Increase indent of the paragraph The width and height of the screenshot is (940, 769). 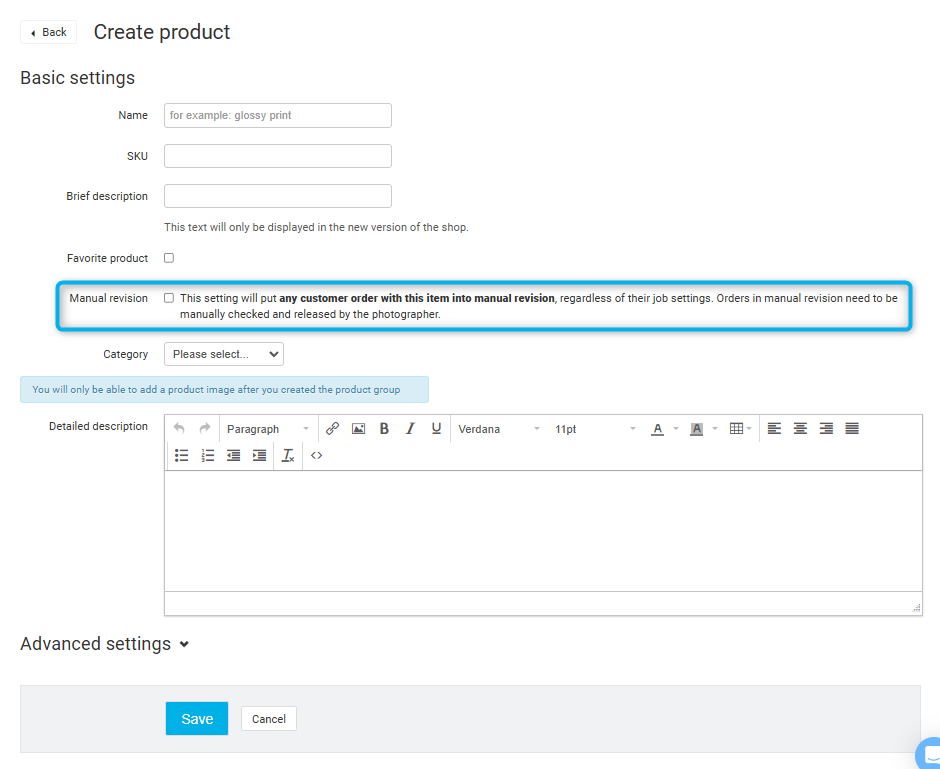(x=260, y=456)
